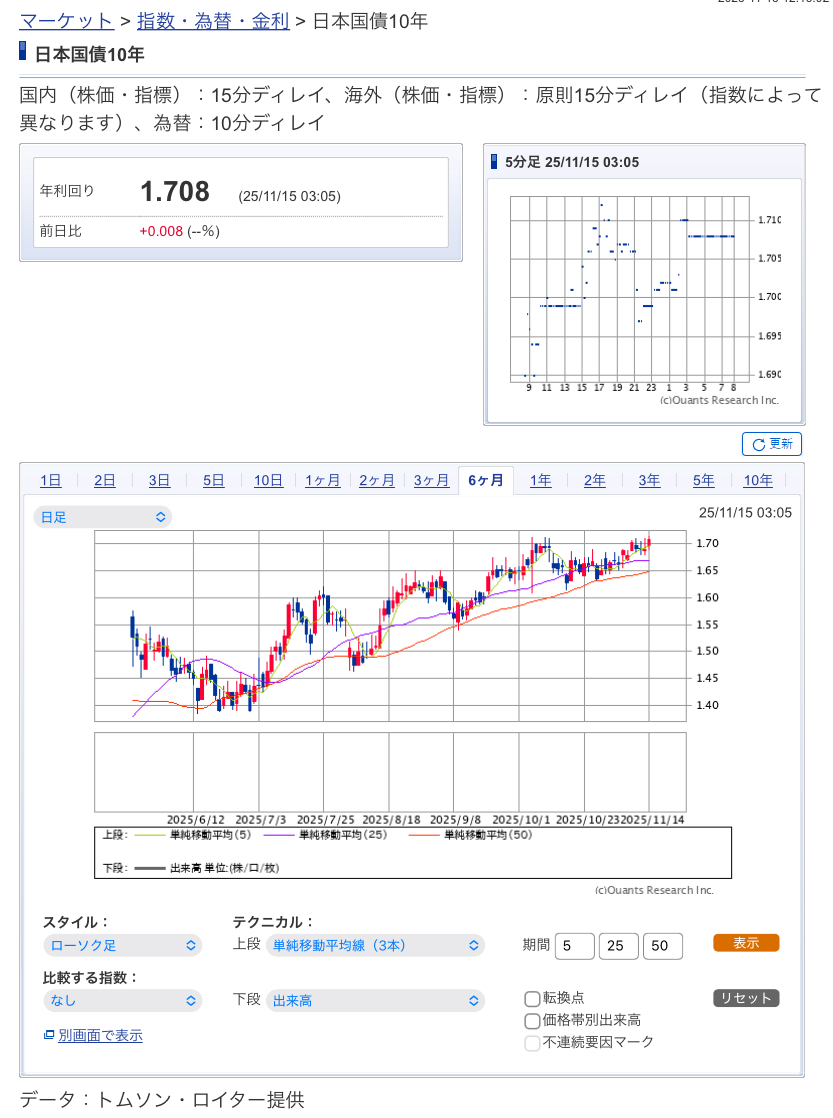This screenshot has width=833, height=1118.
Task: Click the リセット button
Action: [745, 998]
